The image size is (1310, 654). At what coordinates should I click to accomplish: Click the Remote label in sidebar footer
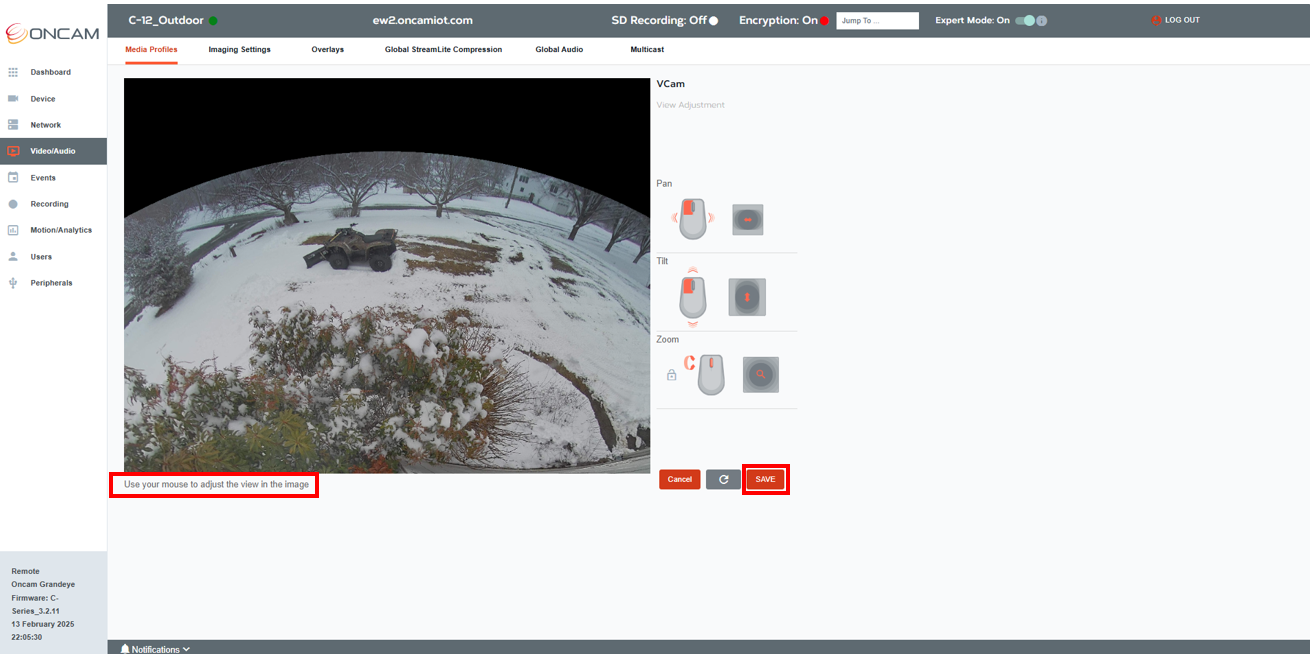(25, 571)
